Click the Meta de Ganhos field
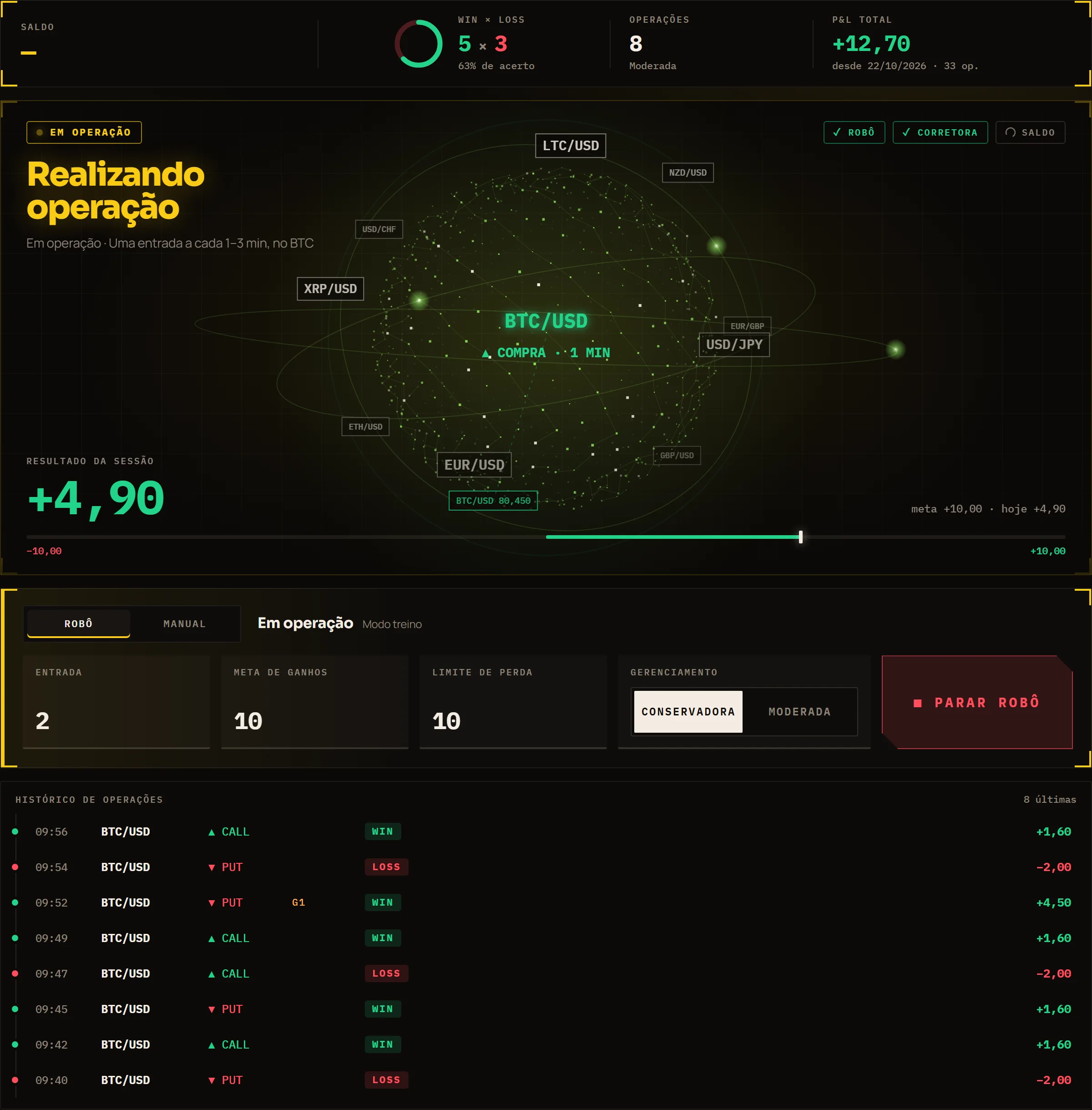The width and height of the screenshot is (1092, 1110). coord(315,702)
